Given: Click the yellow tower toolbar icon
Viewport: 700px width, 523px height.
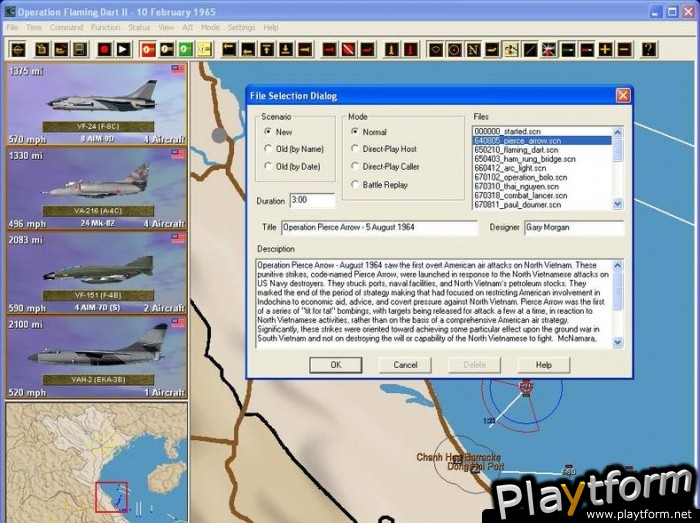Looking at the screenshot, I should [392, 49].
